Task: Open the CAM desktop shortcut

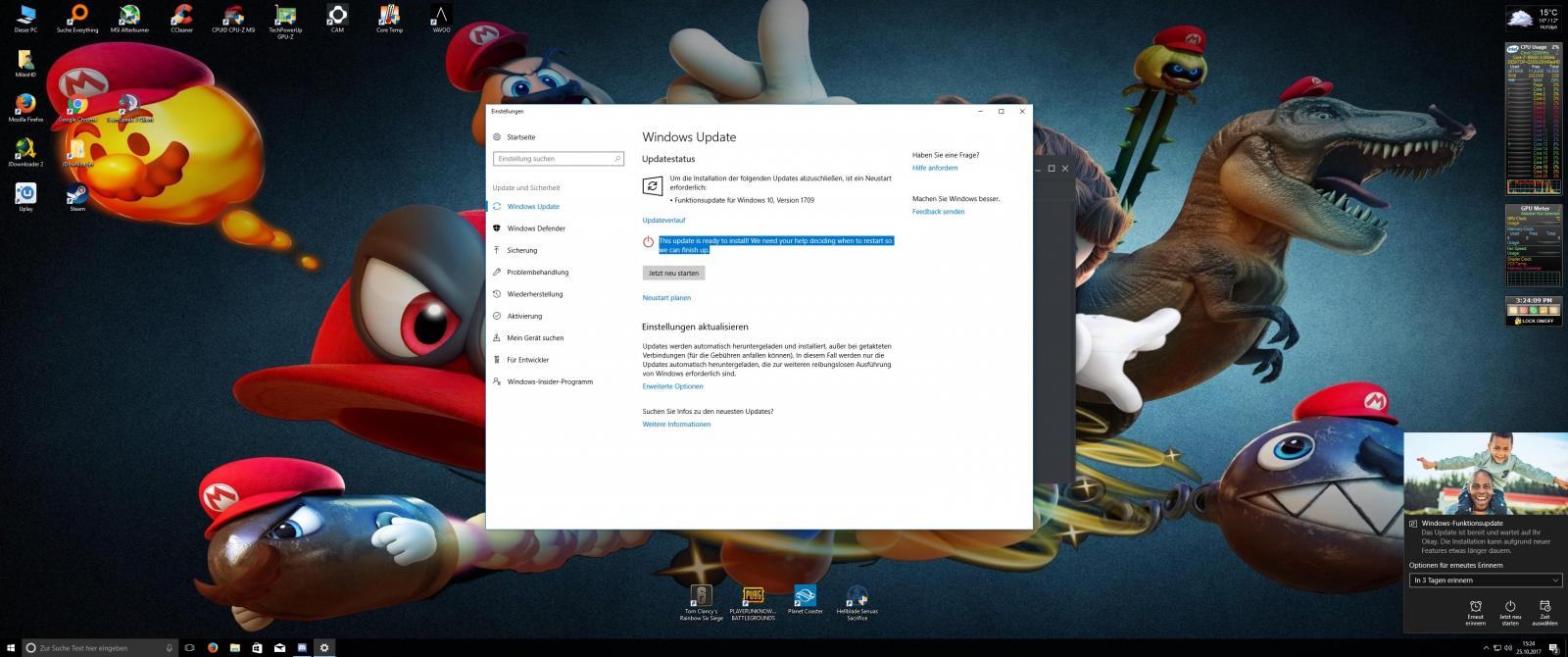Action: (337, 19)
